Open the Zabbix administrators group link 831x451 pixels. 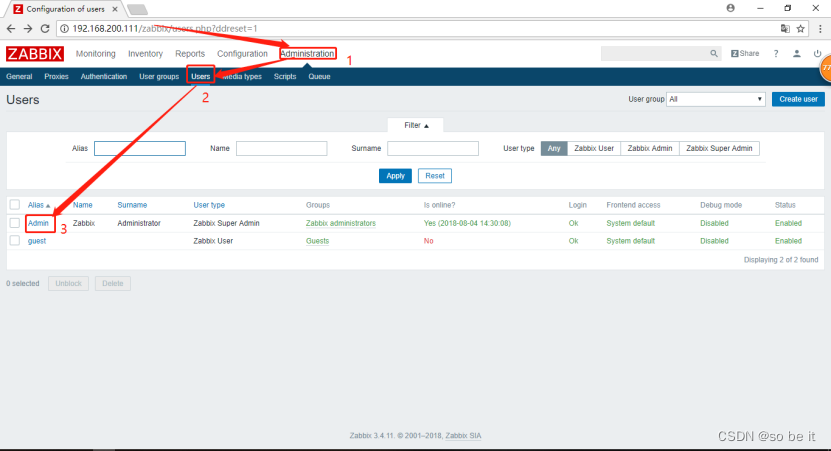click(341, 223)
